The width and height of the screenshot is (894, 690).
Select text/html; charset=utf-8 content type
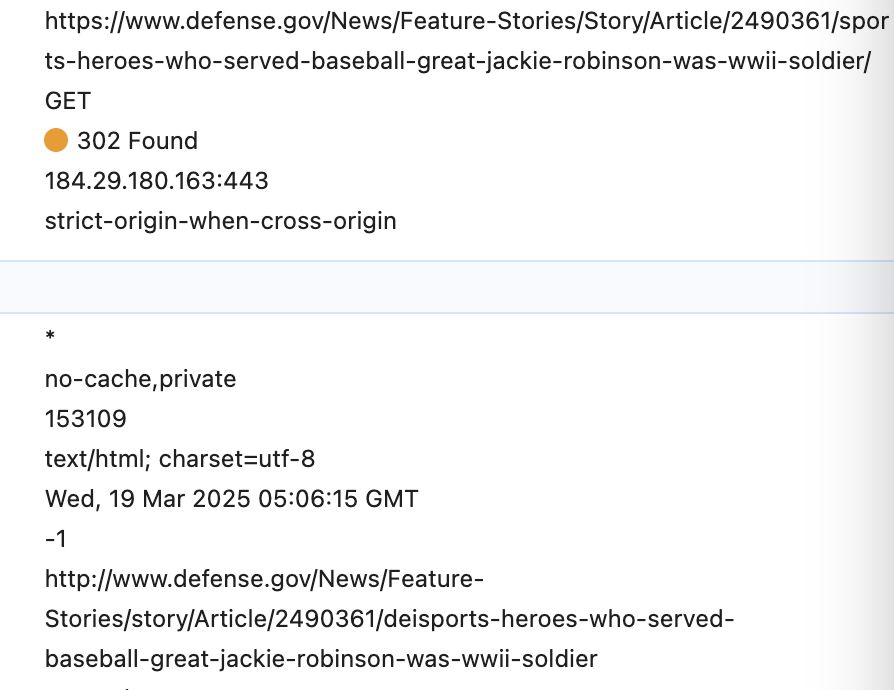[180, 459]
